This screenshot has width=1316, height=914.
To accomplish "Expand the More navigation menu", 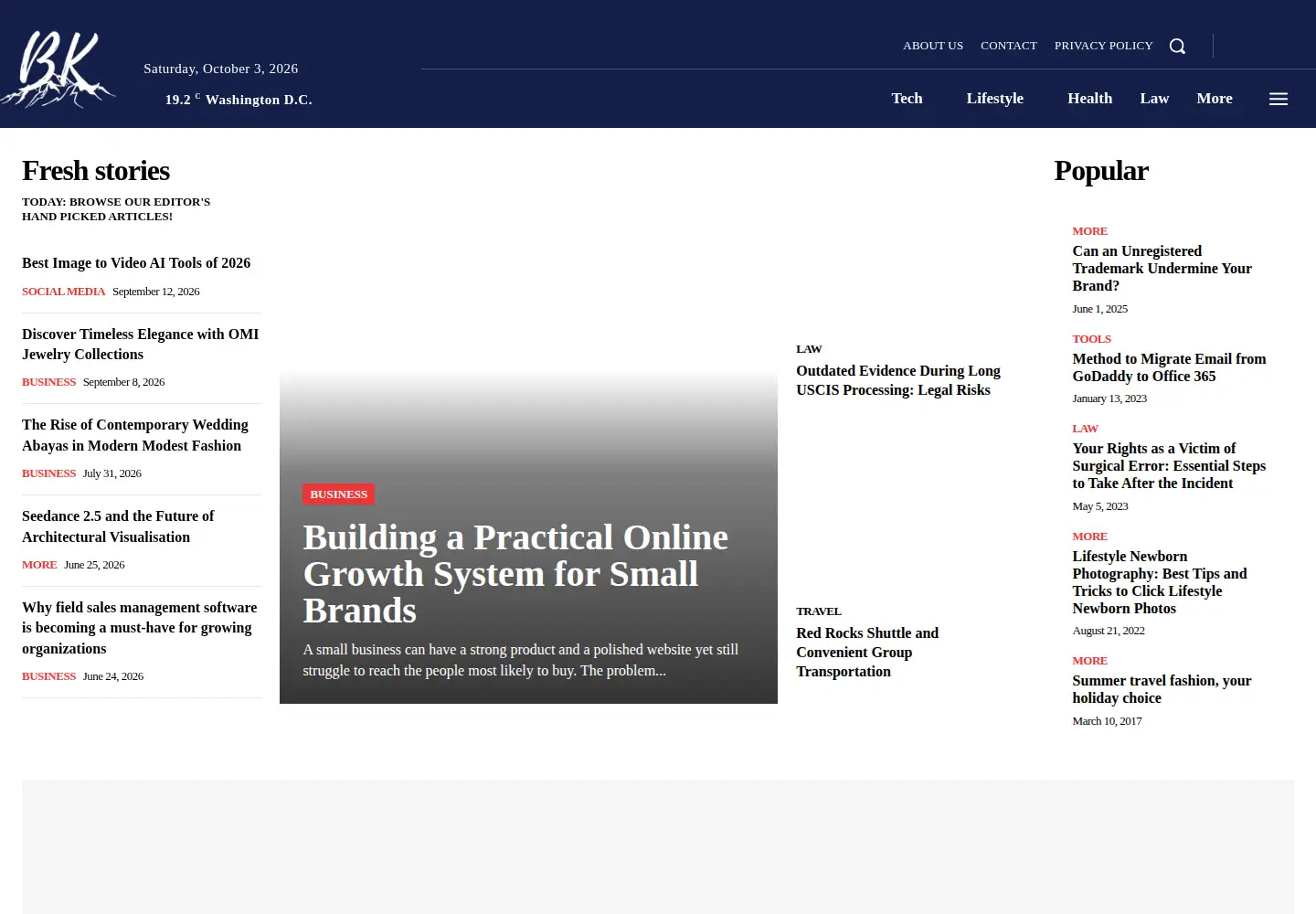I will click(1215, 99).
